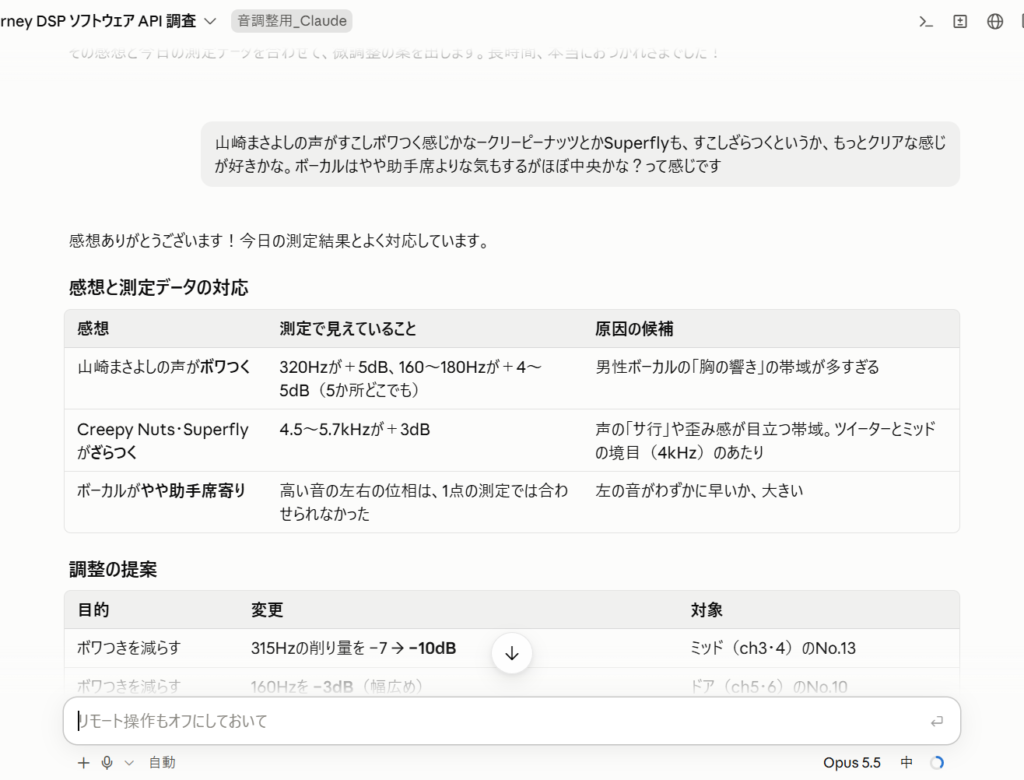Click cell 'Creepy Nuts・Superfly がざらつく'
Screen dimensions: 1024x780
[x=163, y=441]
